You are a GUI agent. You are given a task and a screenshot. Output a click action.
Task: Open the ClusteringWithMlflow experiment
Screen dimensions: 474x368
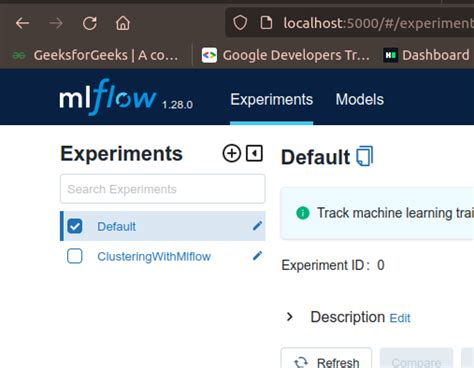[154, 257]
